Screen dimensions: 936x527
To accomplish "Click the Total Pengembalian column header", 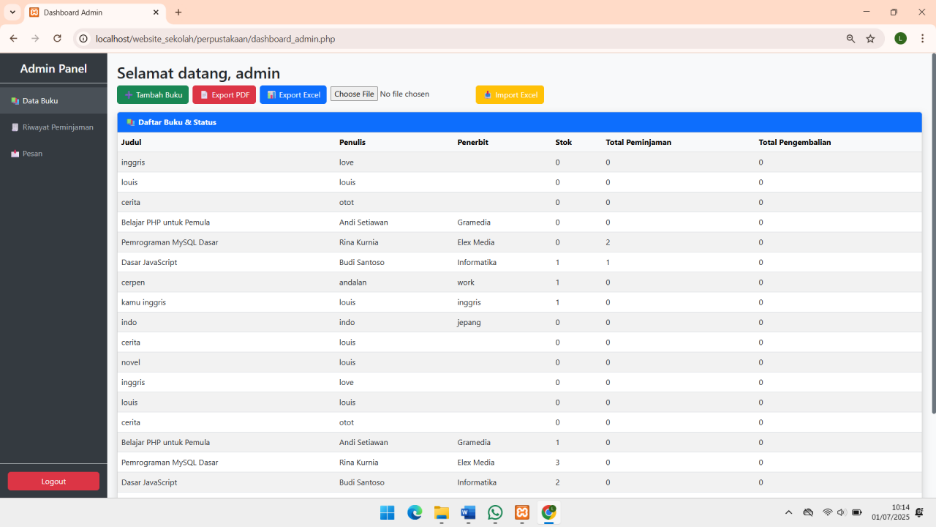I will (x=795, y=142).
